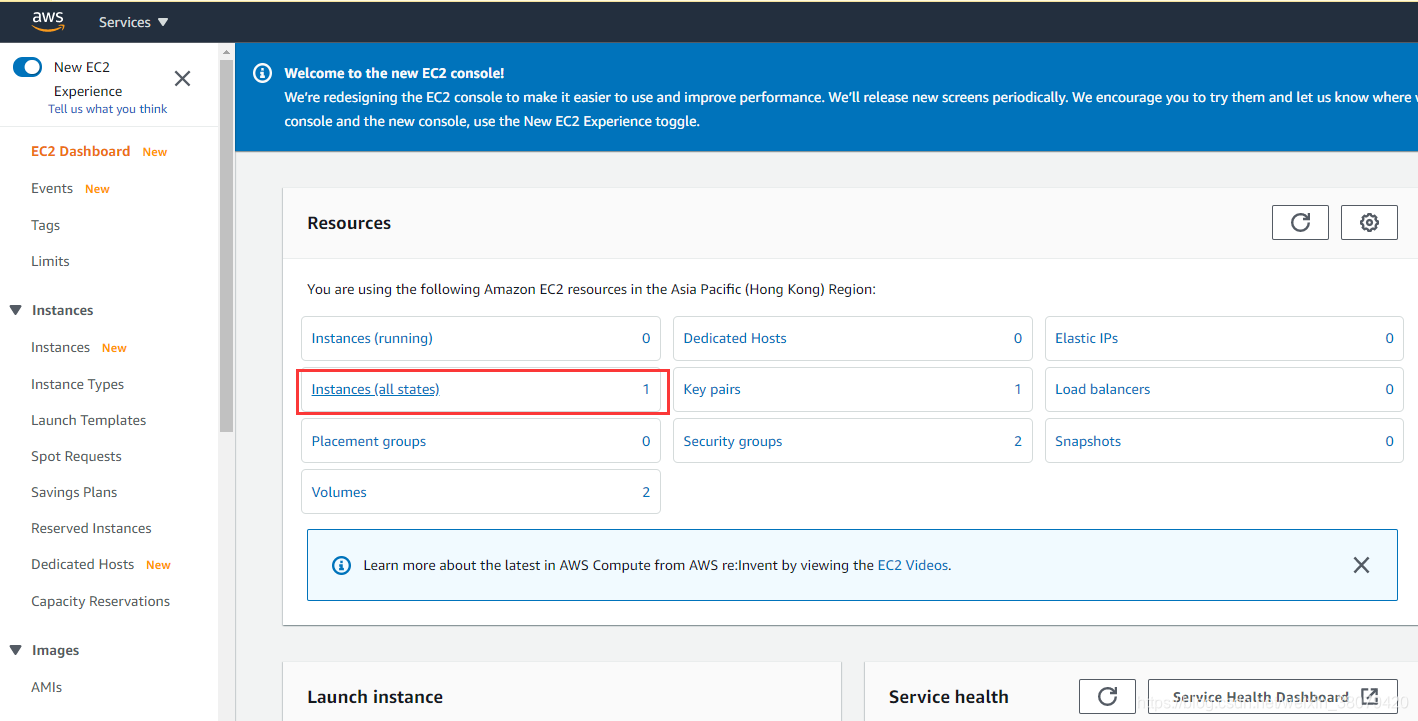The width and height of the screenshot is (1418, 721).
Task: Open AMIs in the sidebar
Action: pos(46,687)
